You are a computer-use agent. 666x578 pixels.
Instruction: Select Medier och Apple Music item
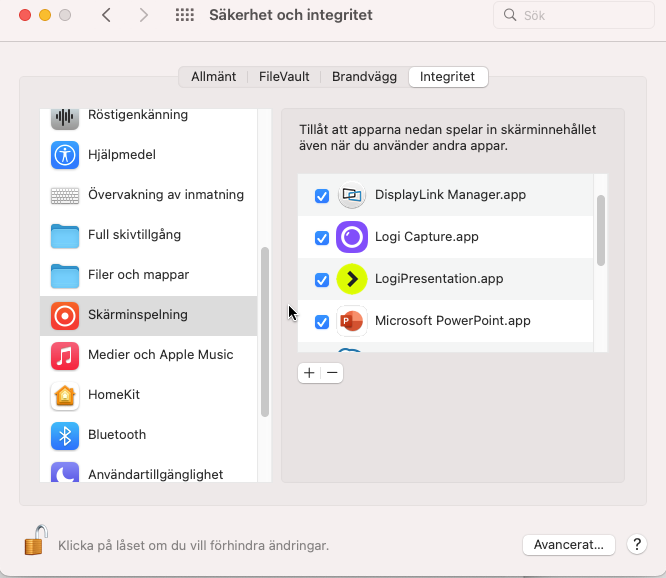160,355
